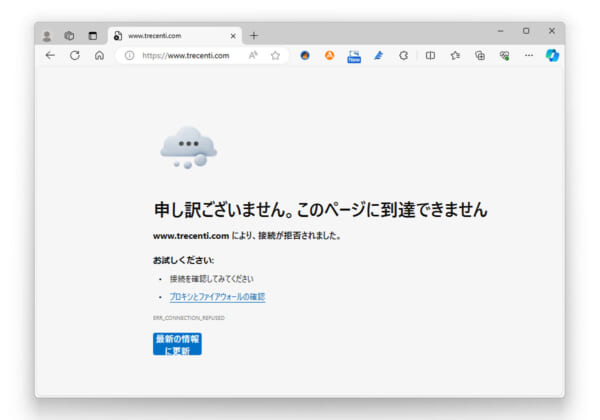Open the Copilot sidebar icon

point(552,56)
